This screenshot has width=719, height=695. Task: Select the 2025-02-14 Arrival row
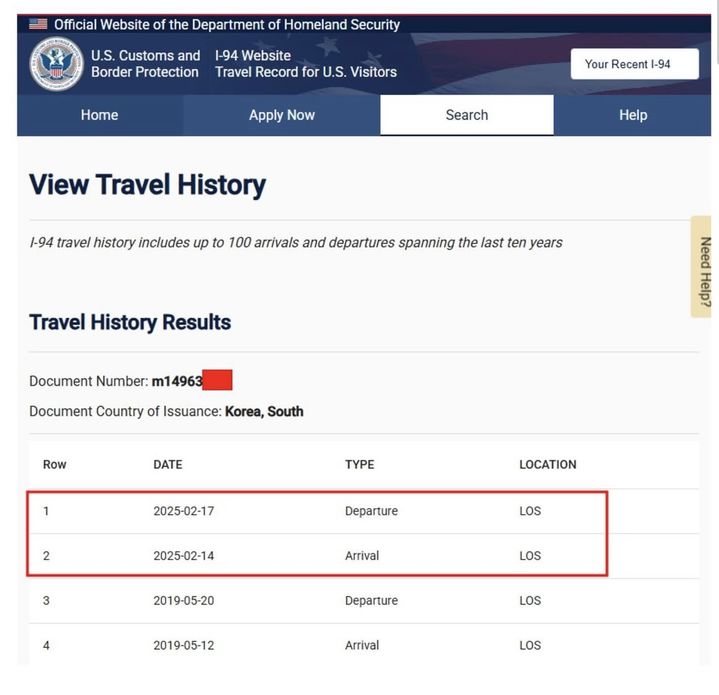point(316,556)
